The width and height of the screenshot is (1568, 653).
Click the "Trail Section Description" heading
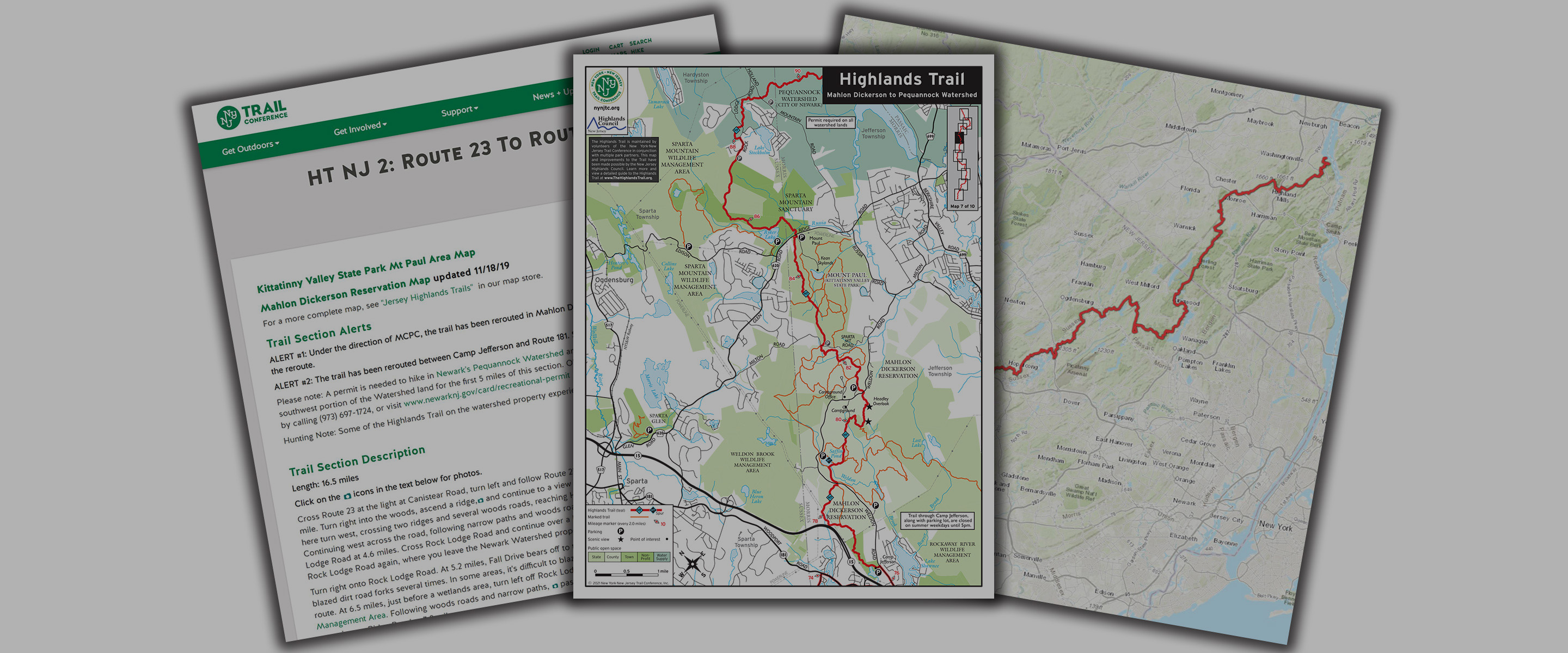point(357,461)
